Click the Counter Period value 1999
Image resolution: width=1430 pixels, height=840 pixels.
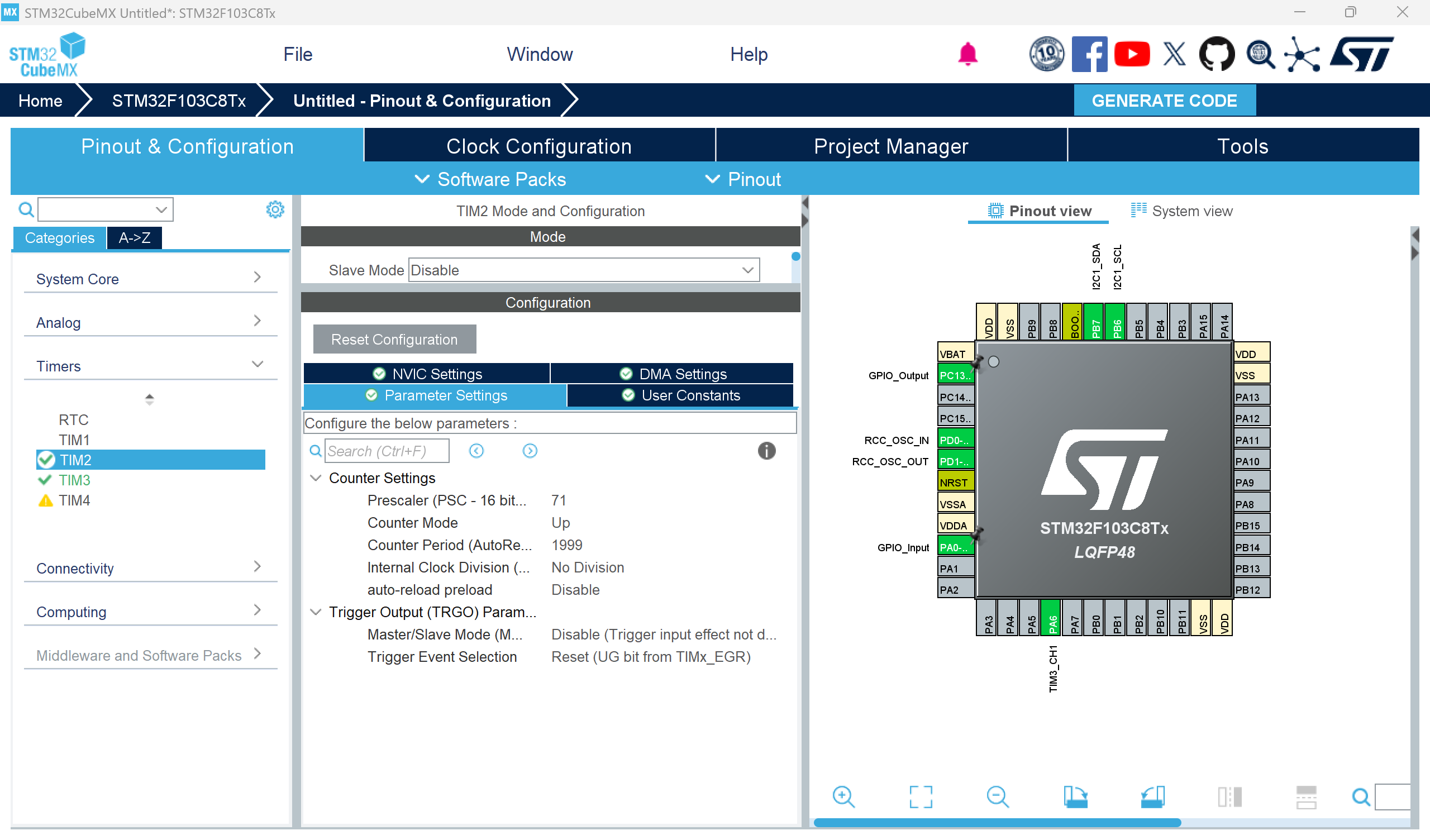click(x=567, y=545)
